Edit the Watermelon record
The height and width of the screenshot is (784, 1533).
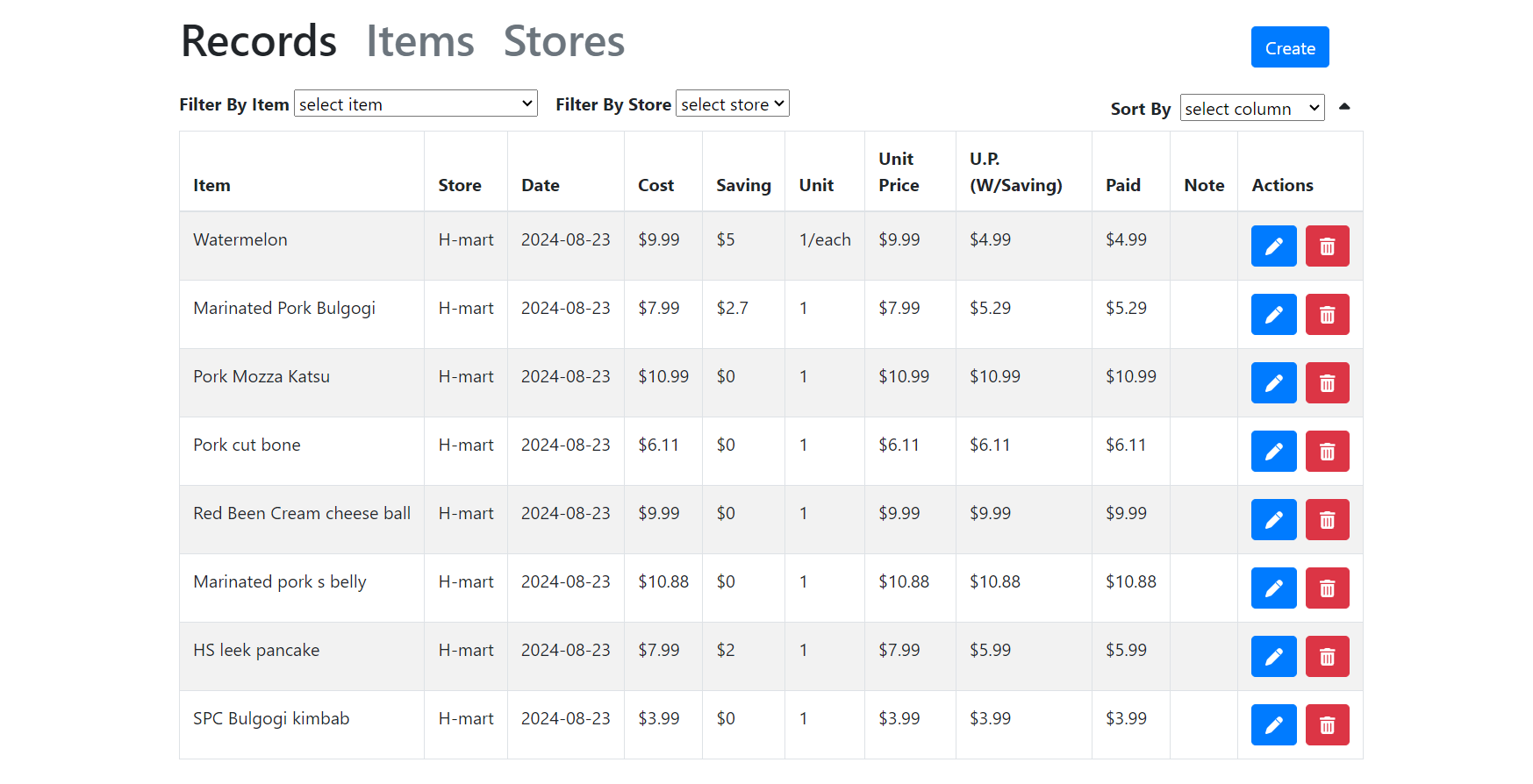[1273, 246]
